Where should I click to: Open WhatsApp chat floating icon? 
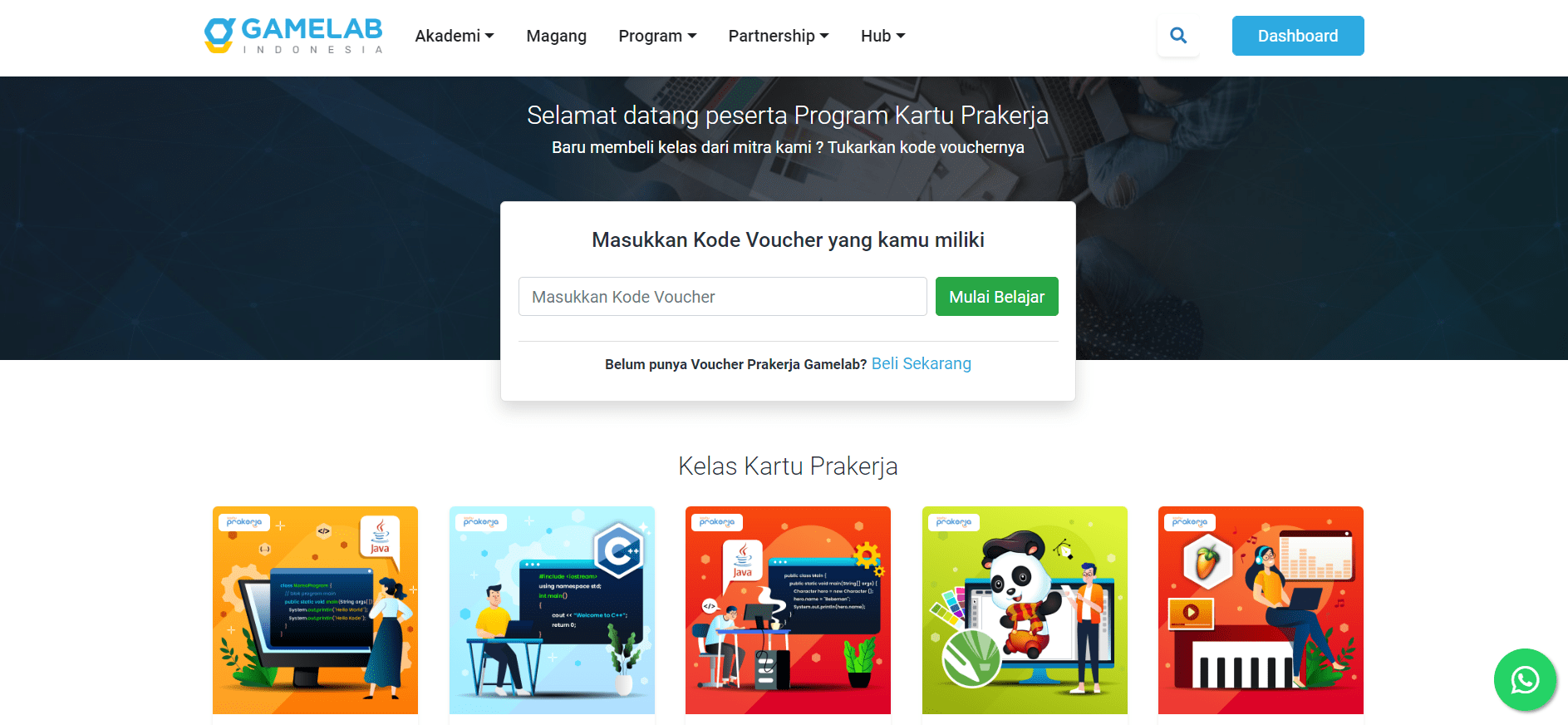[x=1525, y=680]
